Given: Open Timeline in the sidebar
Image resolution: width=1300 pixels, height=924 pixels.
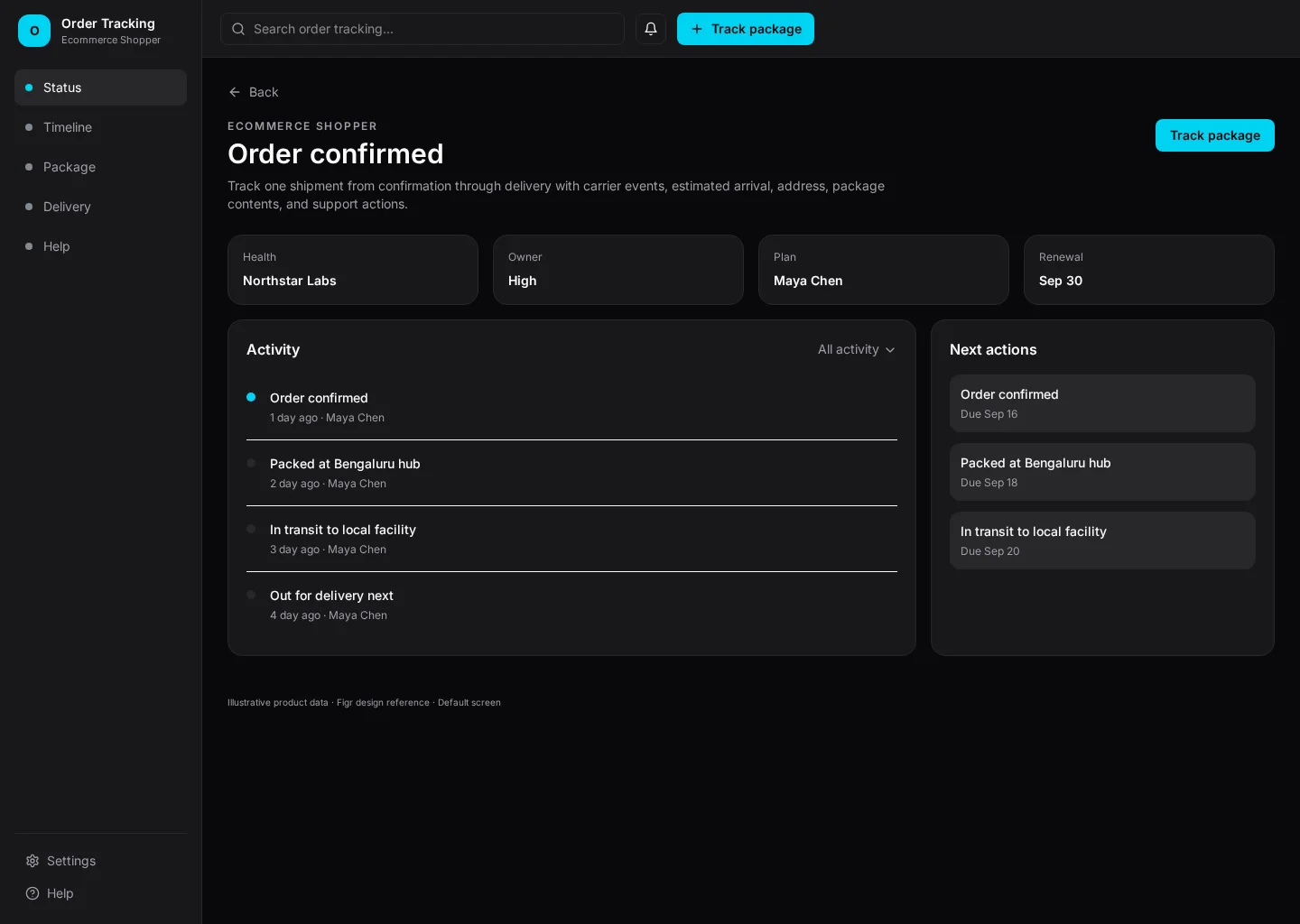Looking at the screenshot, I should (100, 127).
